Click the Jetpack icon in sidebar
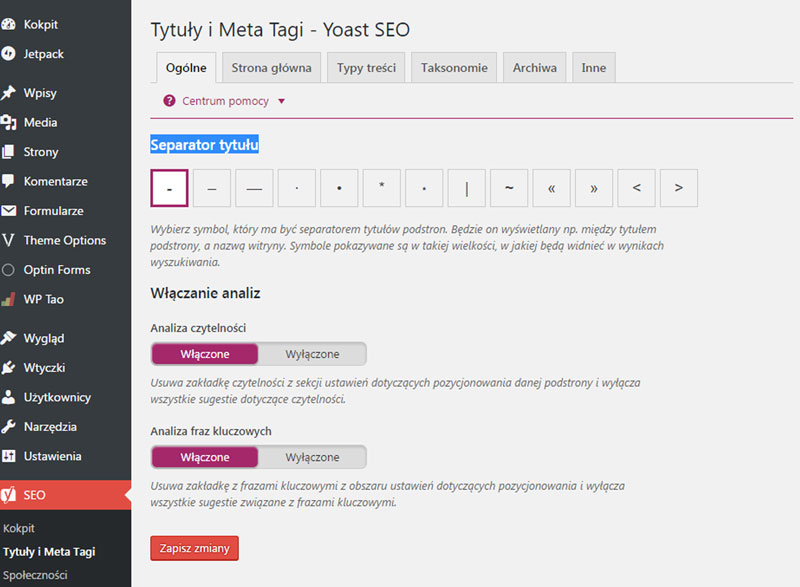 (x=8, y=54)
